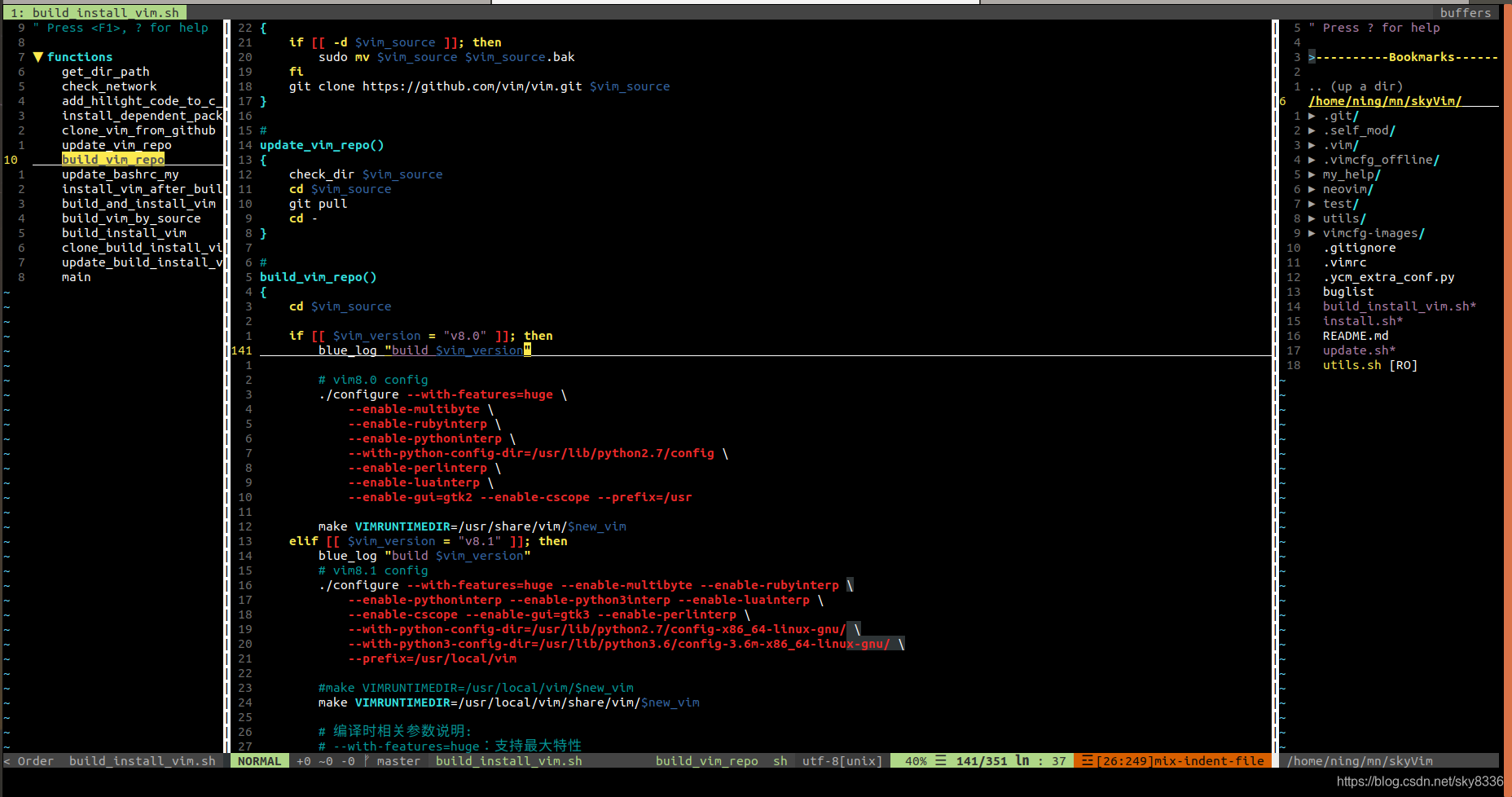The image size is (1512, 797).
Task: Place cursor on '#make VIMRUNTIMEDIR' commented line
Action: [x=476, y=688]
